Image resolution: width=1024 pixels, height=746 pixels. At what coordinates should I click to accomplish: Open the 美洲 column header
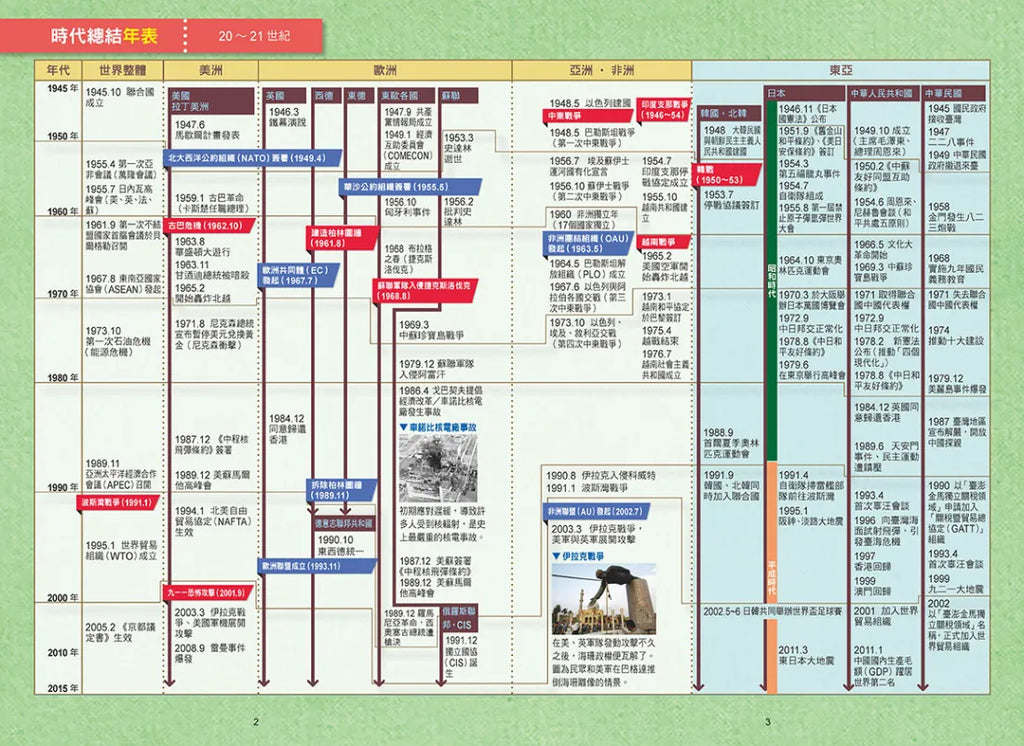point(211,71)
